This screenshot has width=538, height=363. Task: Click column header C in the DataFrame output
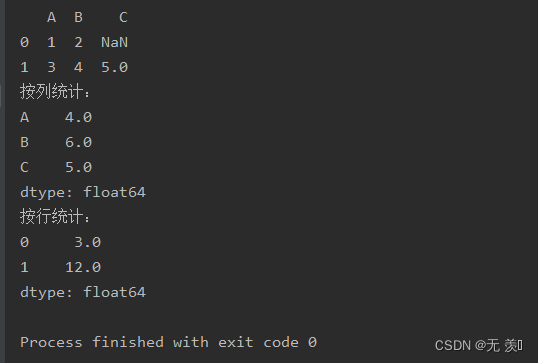click(123, 17)
